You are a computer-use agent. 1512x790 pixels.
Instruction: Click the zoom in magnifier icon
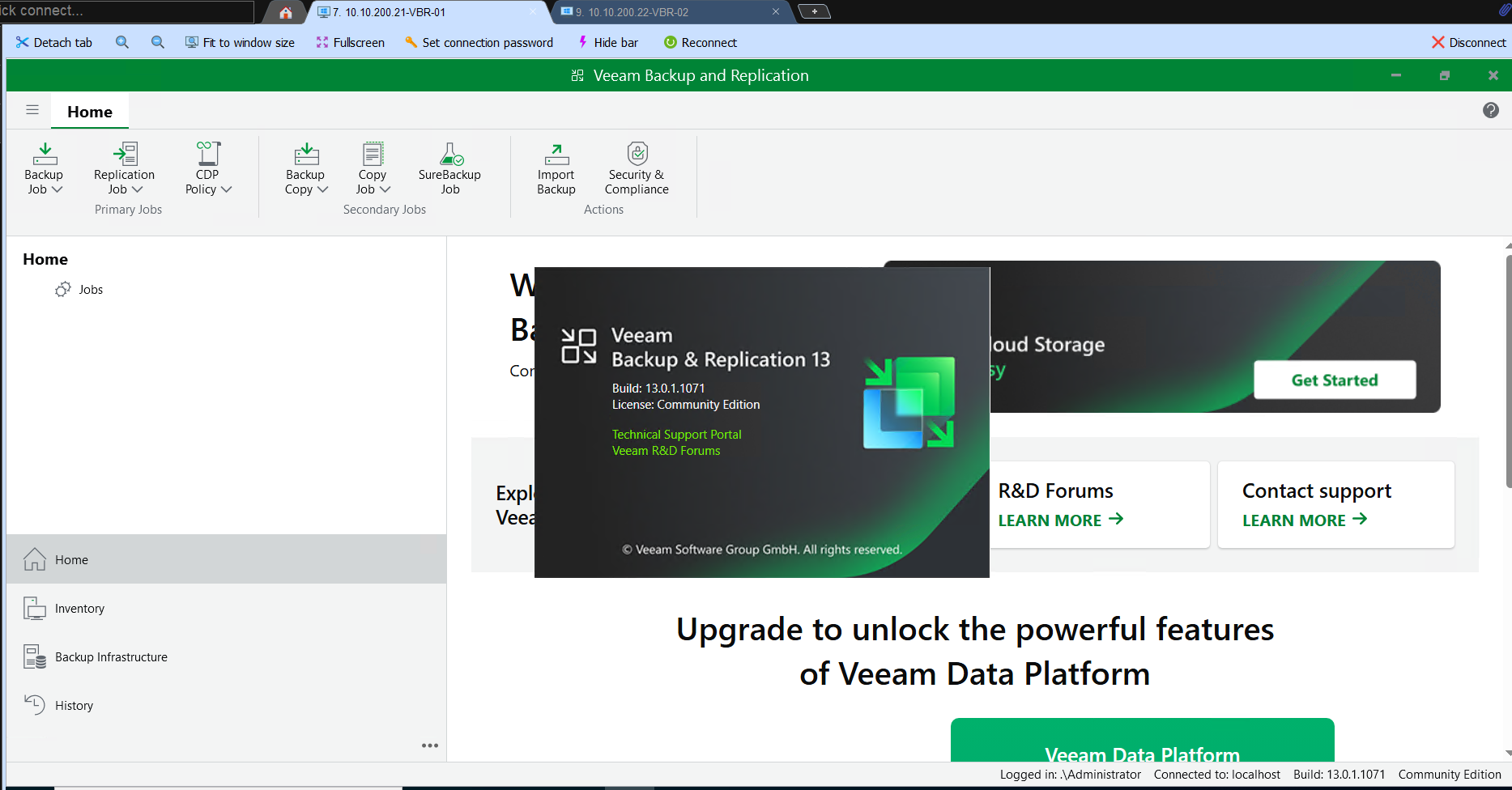click(122, 42)
